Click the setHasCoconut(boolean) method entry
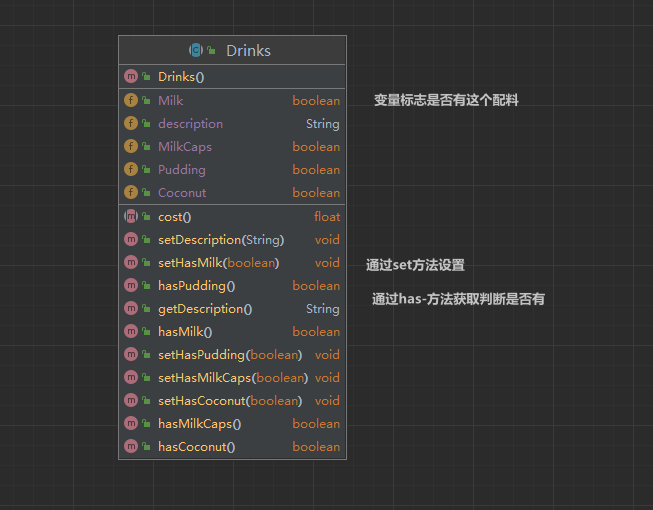The image size is (653, 510). pyautogui.click(x=229, y=401)
